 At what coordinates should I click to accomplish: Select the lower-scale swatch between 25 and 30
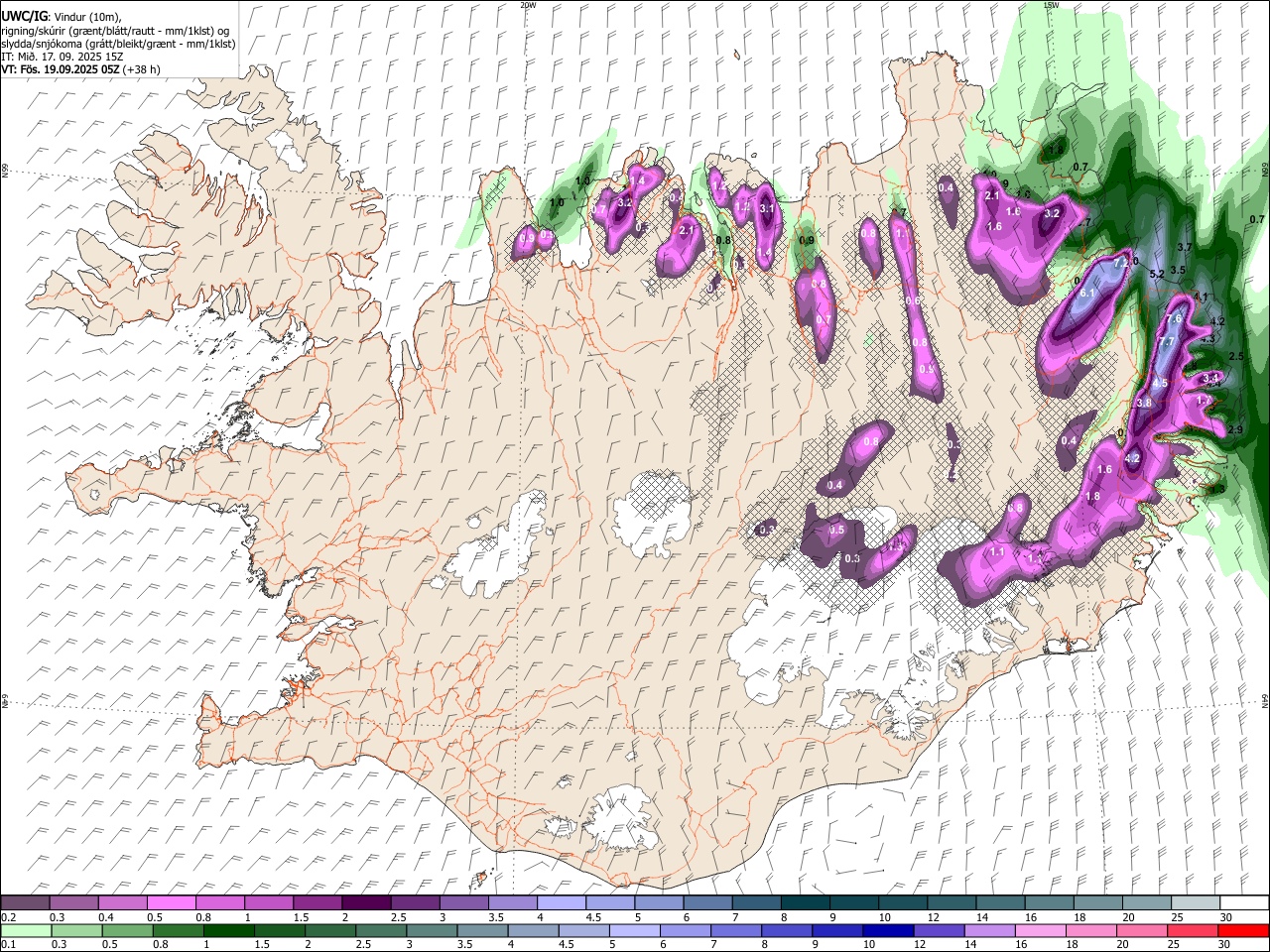1193,930
